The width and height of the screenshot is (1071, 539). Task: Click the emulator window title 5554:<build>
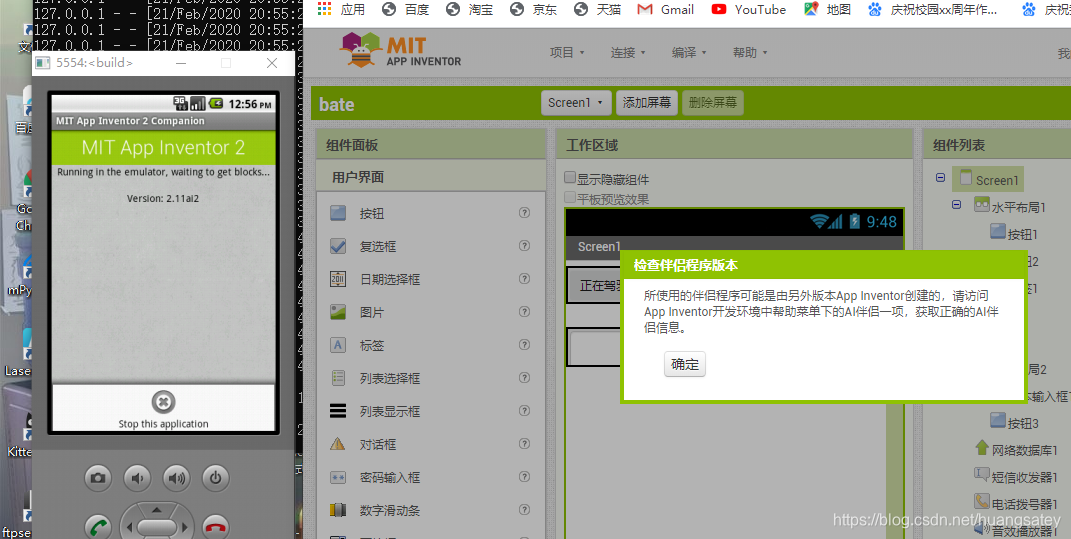[94, 63]
